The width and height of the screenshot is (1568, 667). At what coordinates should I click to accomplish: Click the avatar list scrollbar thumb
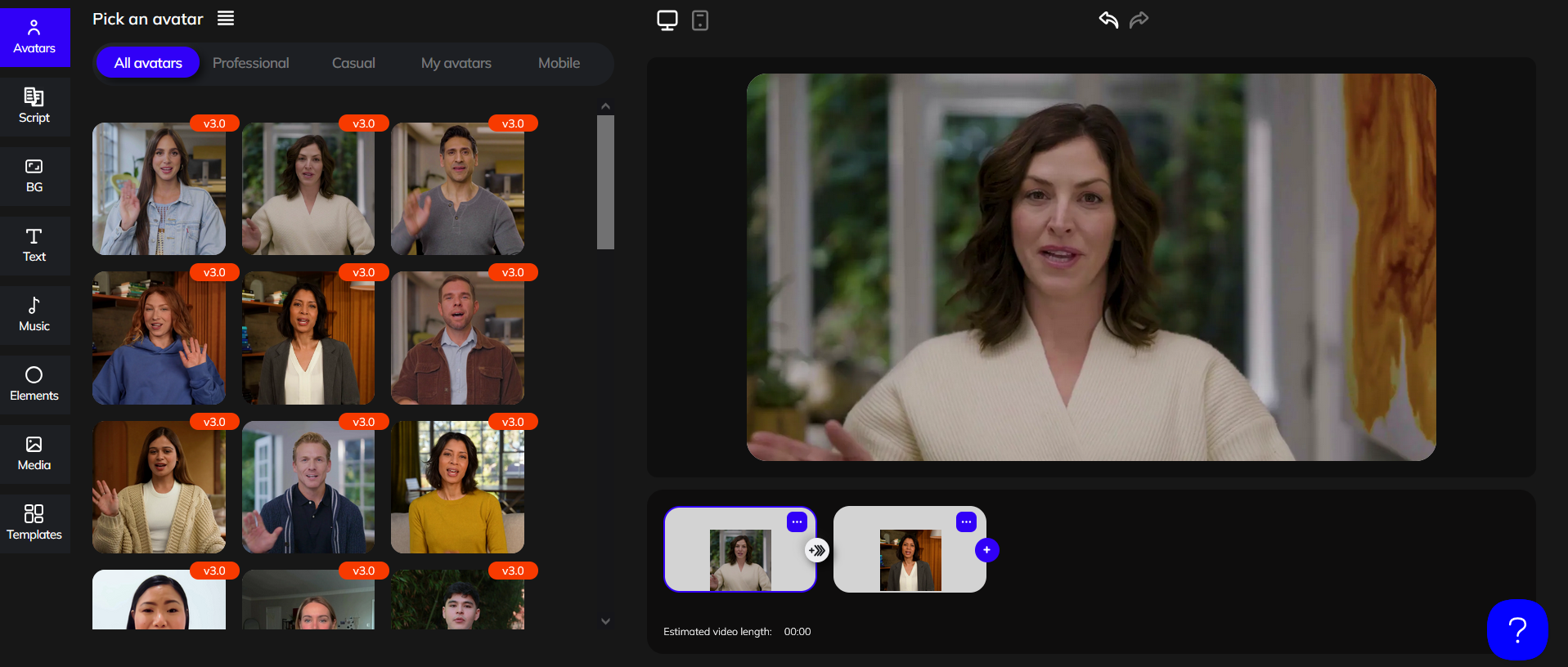605,181
